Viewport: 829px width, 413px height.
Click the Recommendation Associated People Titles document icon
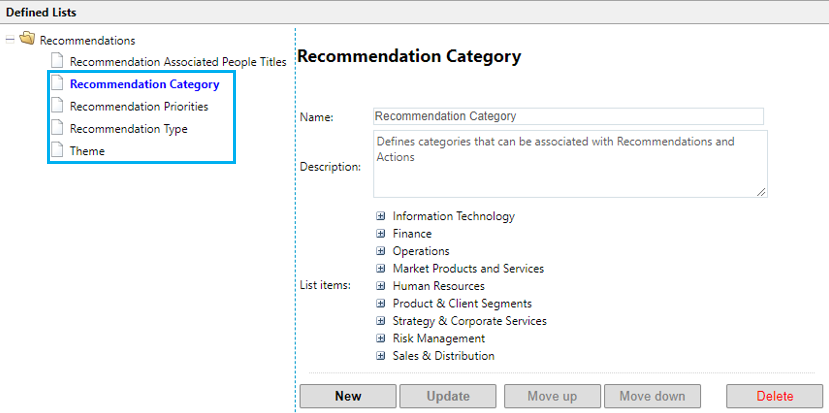pos(57,62)
